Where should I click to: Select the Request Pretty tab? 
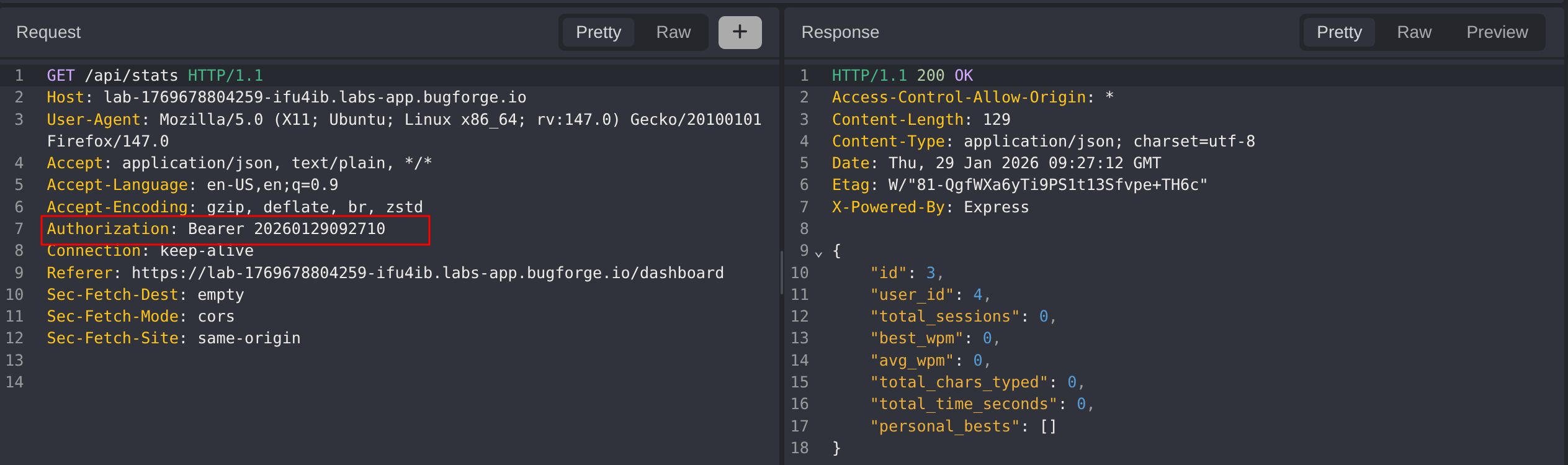[598, 32]
